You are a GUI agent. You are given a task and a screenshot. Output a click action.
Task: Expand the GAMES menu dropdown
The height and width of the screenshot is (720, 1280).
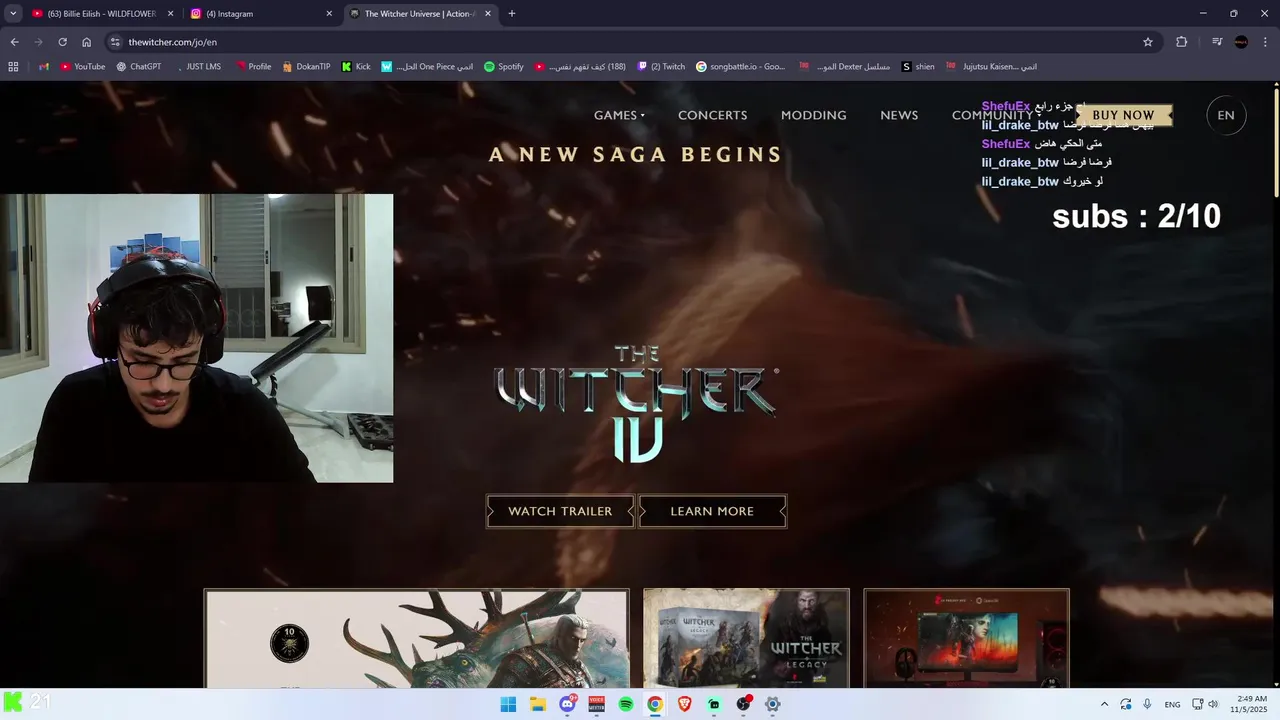(619, 115)
